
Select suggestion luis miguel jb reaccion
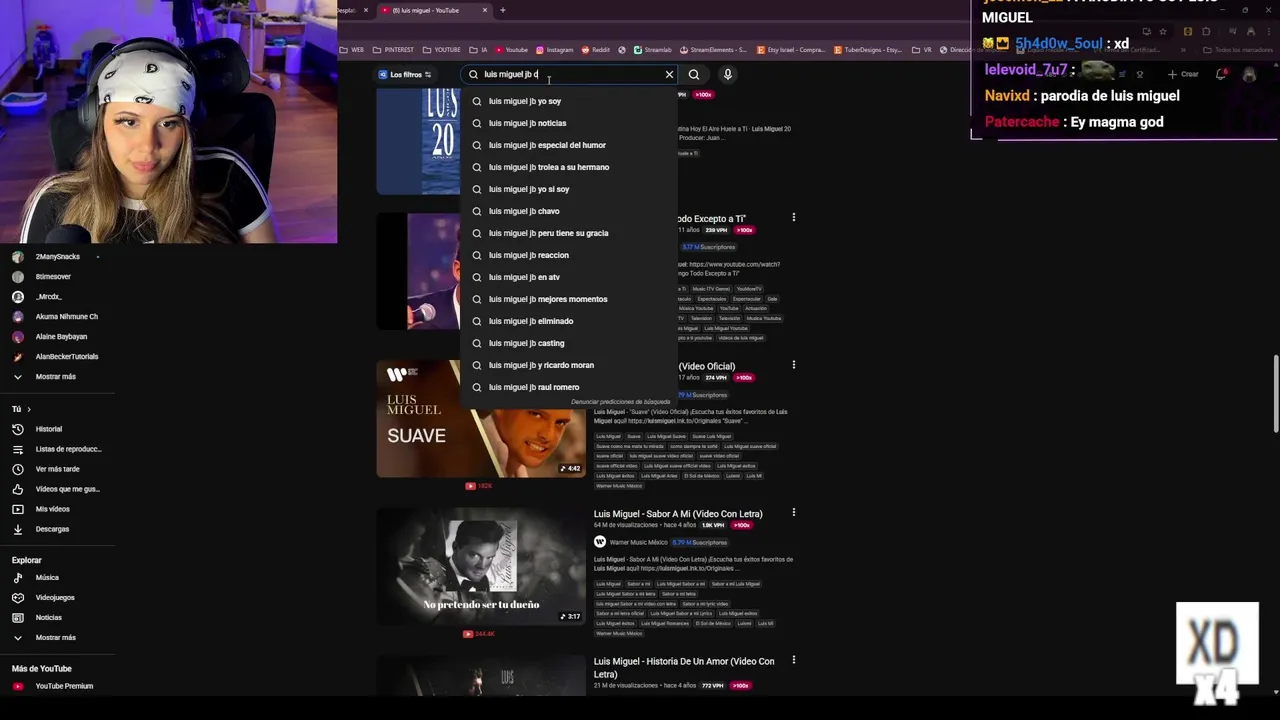tap(569, 255)
